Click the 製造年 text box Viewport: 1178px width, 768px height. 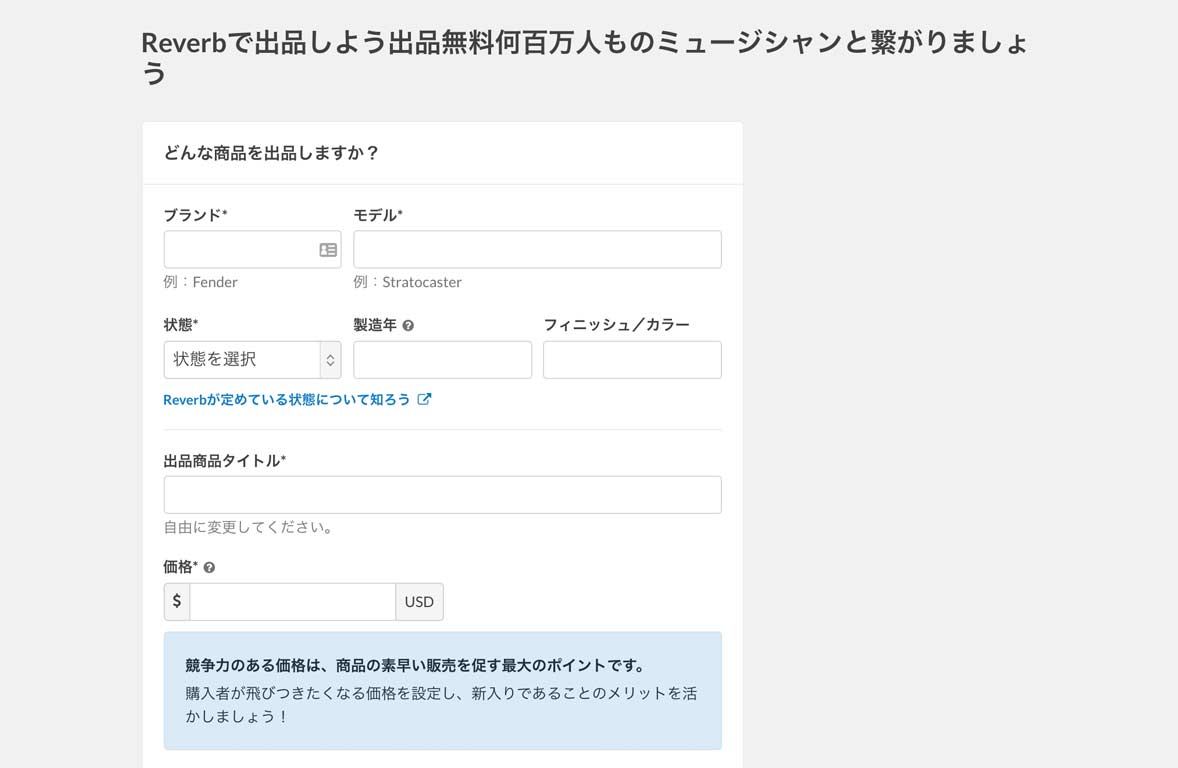pos(442,359)
